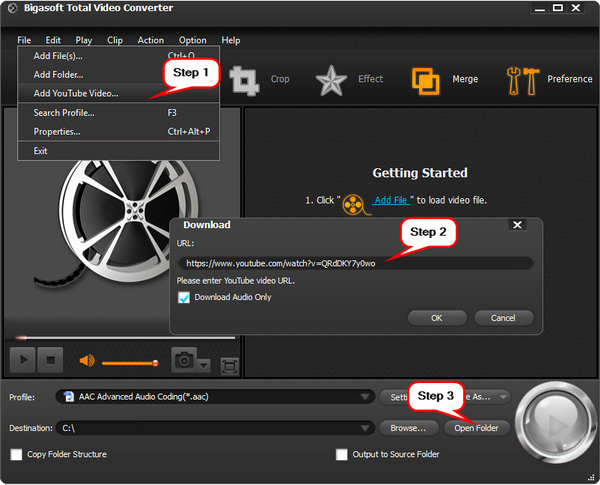The width and height of the screenshot is (600, 485).
Task: Select Search Profile... menu entry
Action: click(119, 113)
